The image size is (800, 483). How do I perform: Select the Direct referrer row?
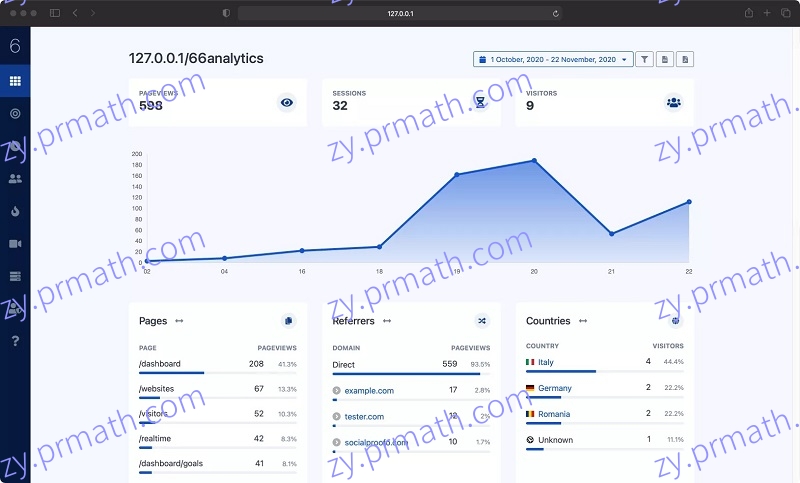click(411, 367)
